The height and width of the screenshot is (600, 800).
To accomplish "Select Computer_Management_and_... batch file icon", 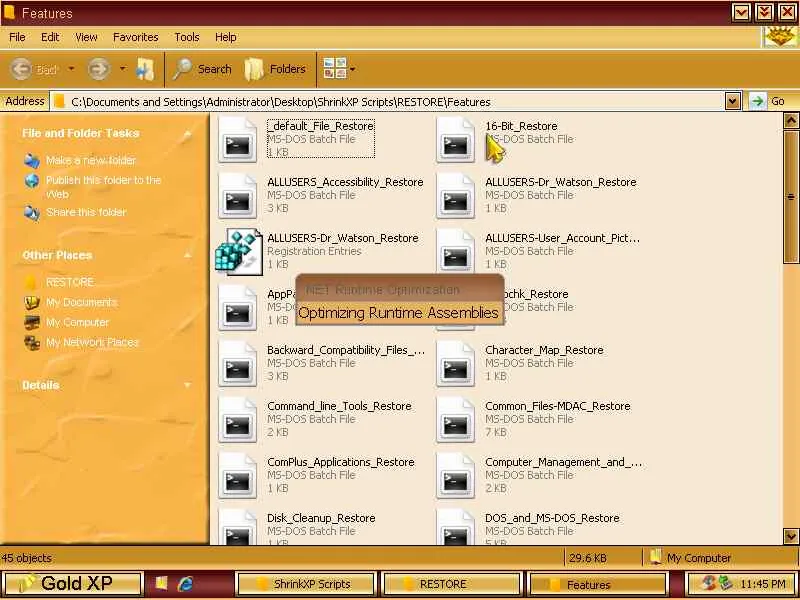I will (456, 476).
